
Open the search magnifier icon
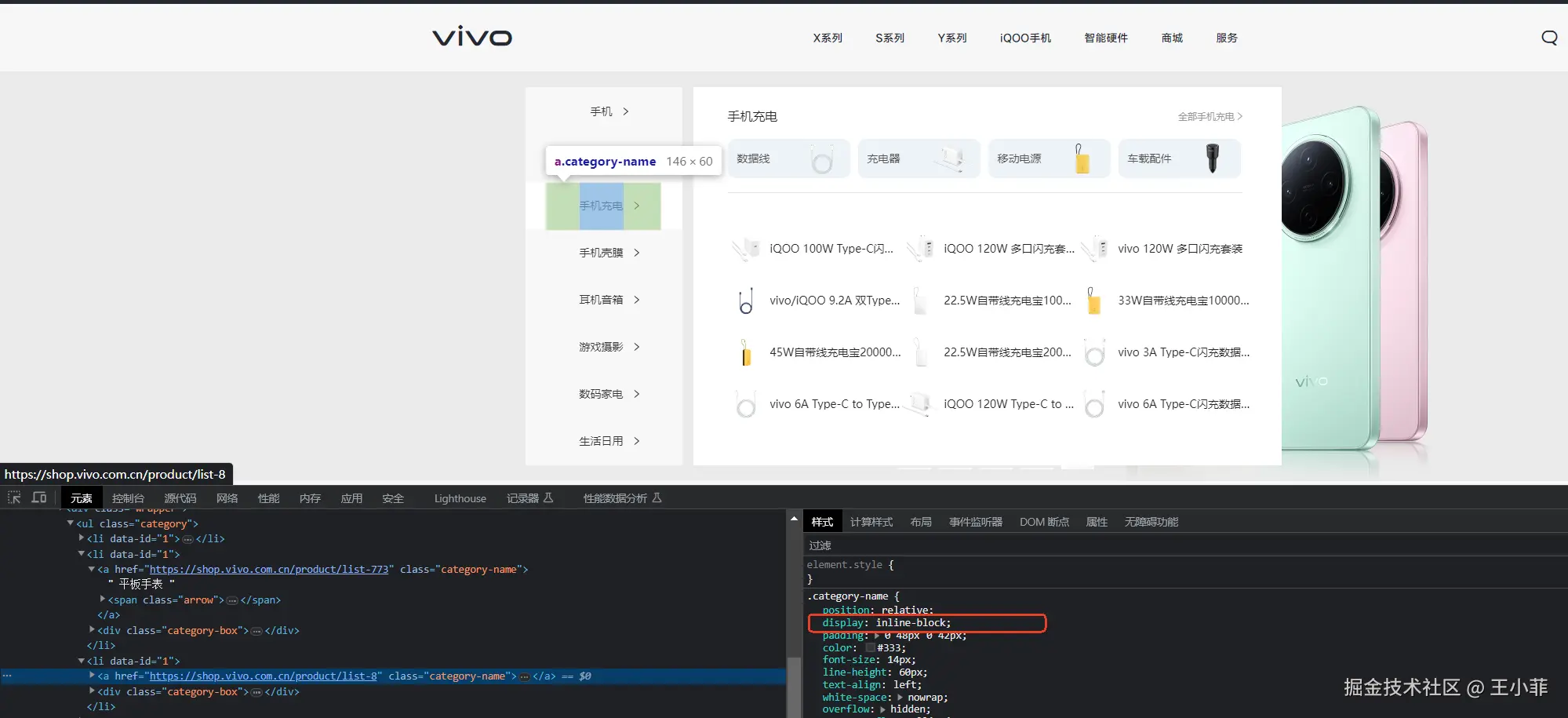1549,38
